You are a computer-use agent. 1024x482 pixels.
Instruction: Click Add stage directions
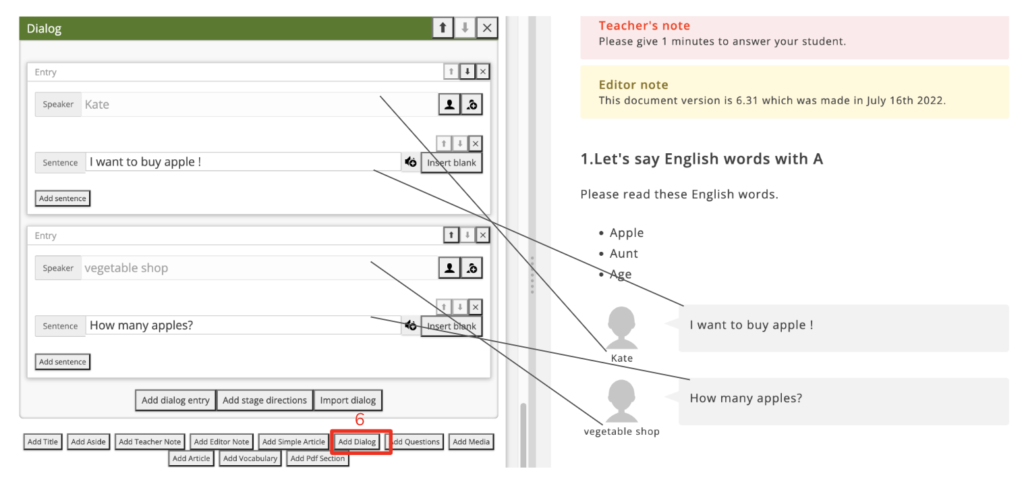point(264,400)
